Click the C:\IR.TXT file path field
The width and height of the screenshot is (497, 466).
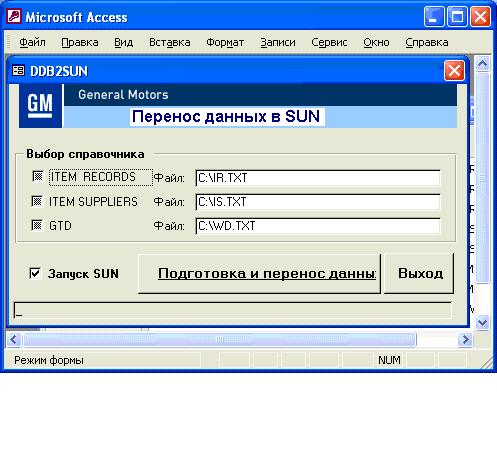[318, 178]
